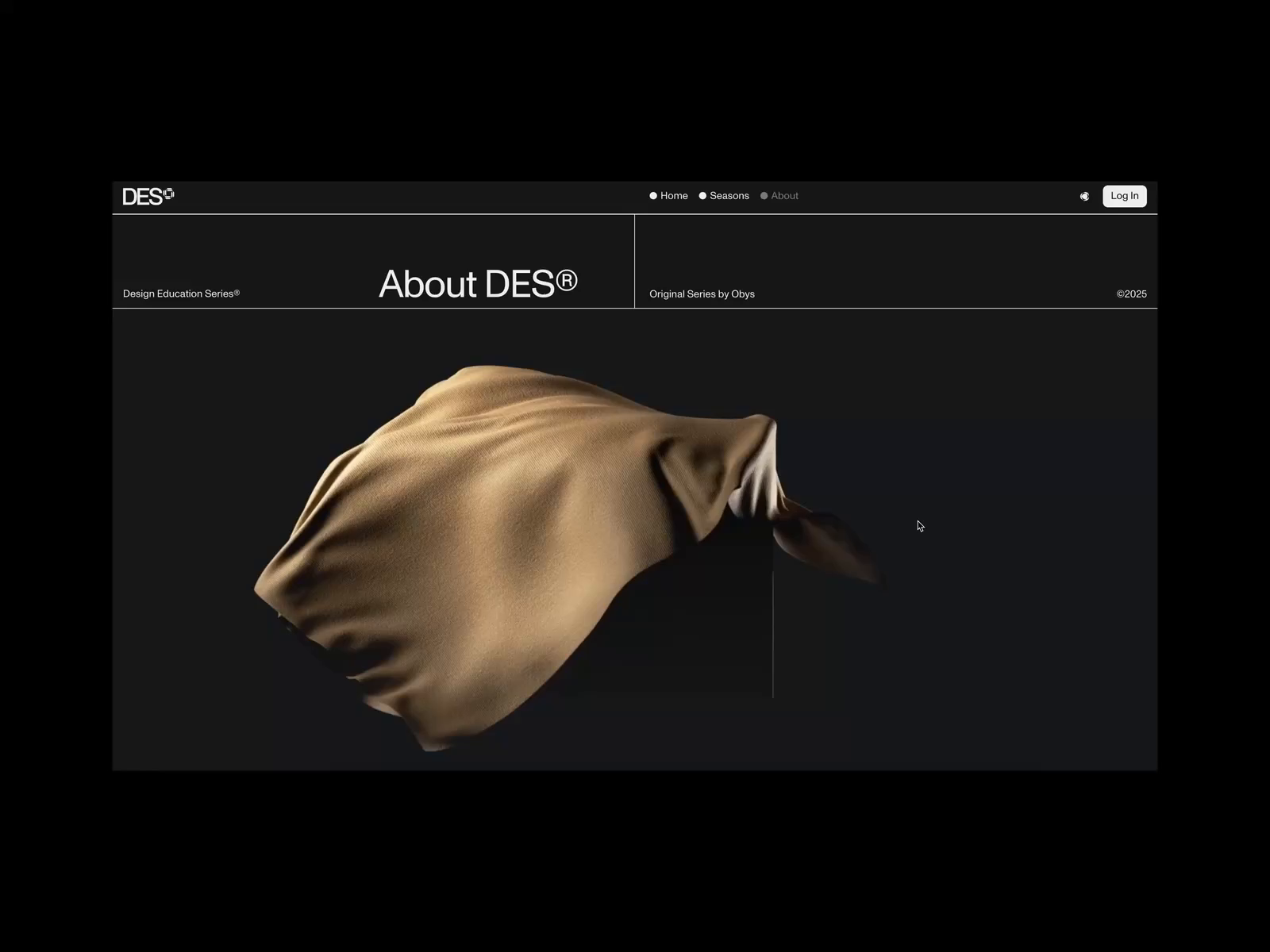Open the Seasons nav link
This screenshot has height=952, width=1270.
pos(724,196)
